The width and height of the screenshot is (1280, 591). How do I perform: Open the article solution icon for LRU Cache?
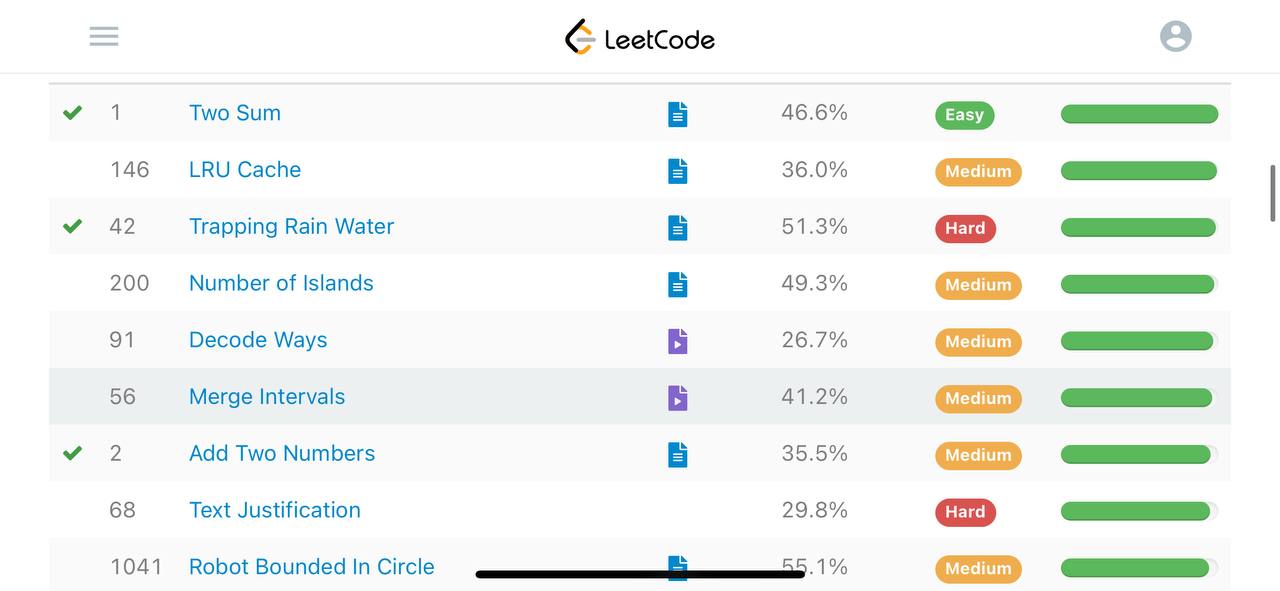pos(678,171)
